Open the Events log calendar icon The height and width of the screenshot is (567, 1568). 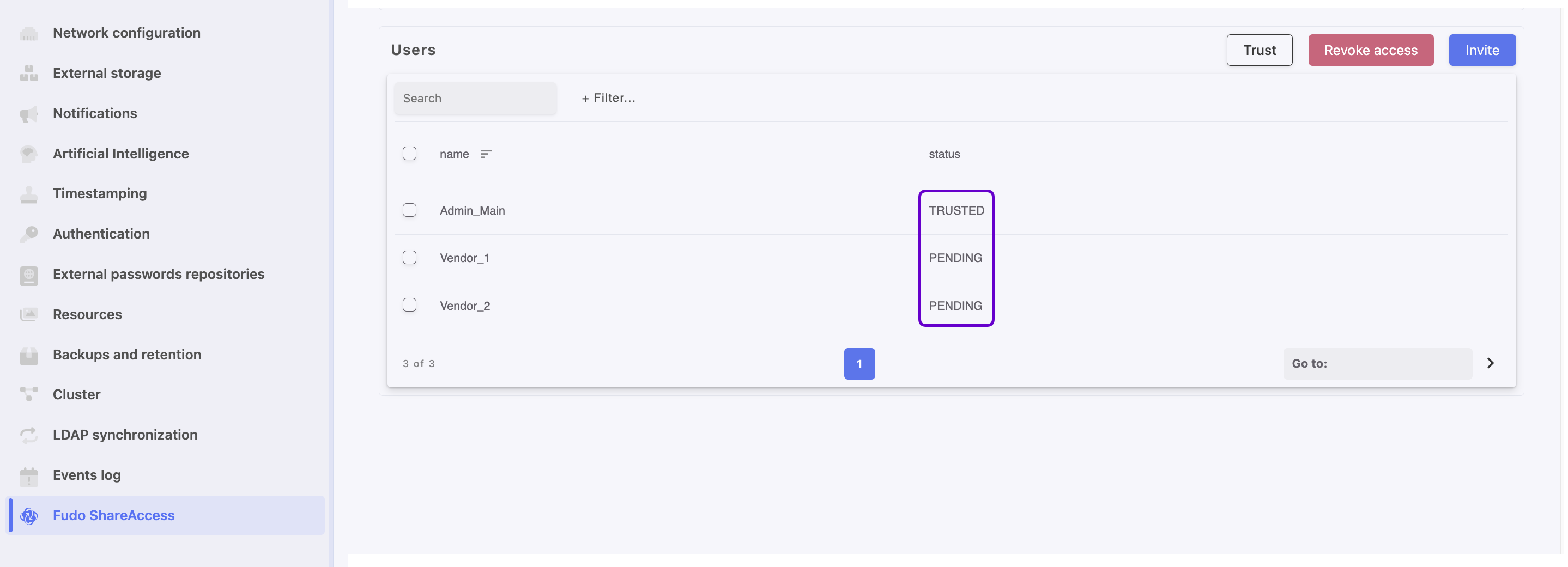pos(28,475)
